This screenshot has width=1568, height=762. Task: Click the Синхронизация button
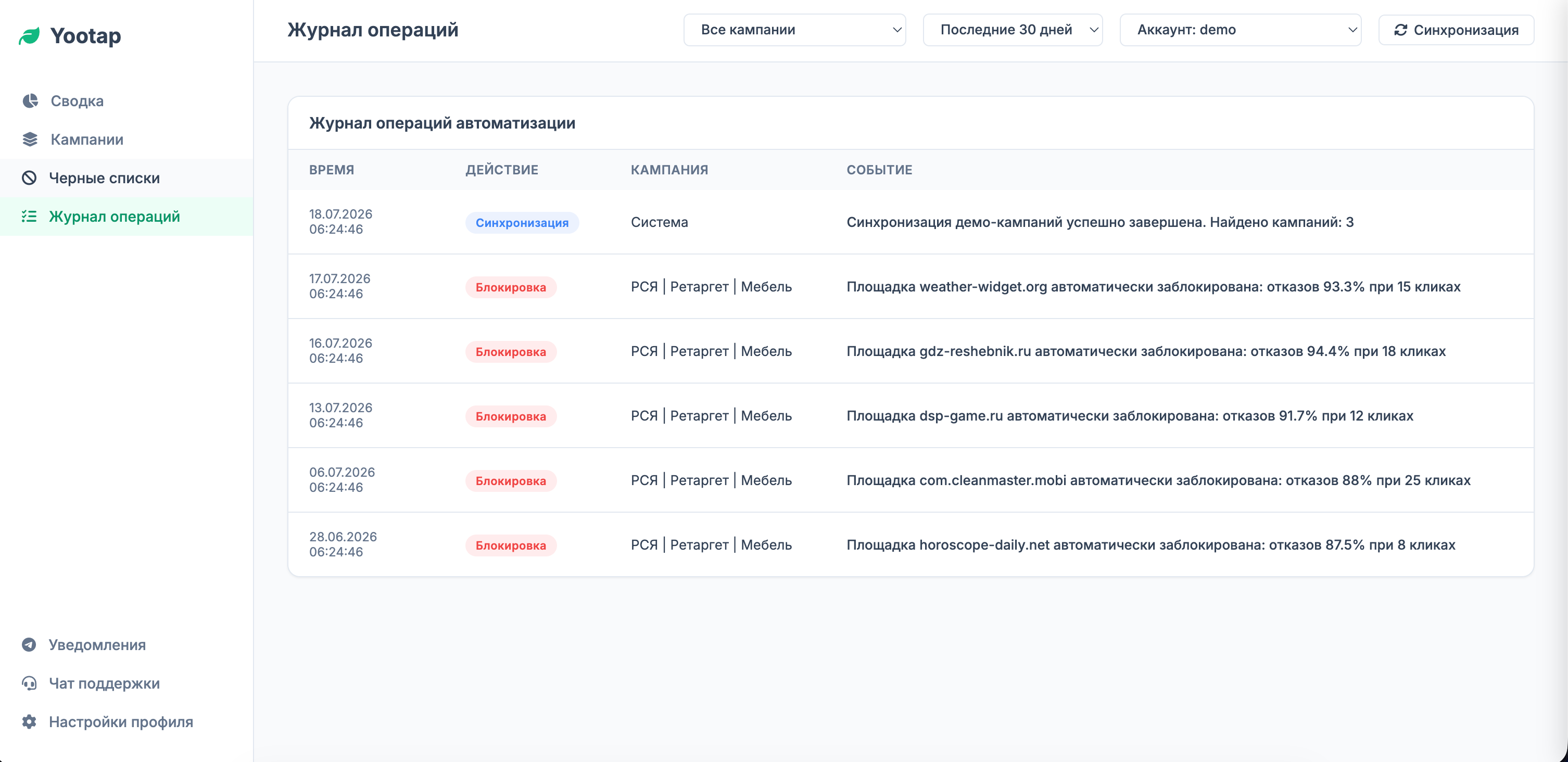pyautogui.click(x=1456, y=30)
